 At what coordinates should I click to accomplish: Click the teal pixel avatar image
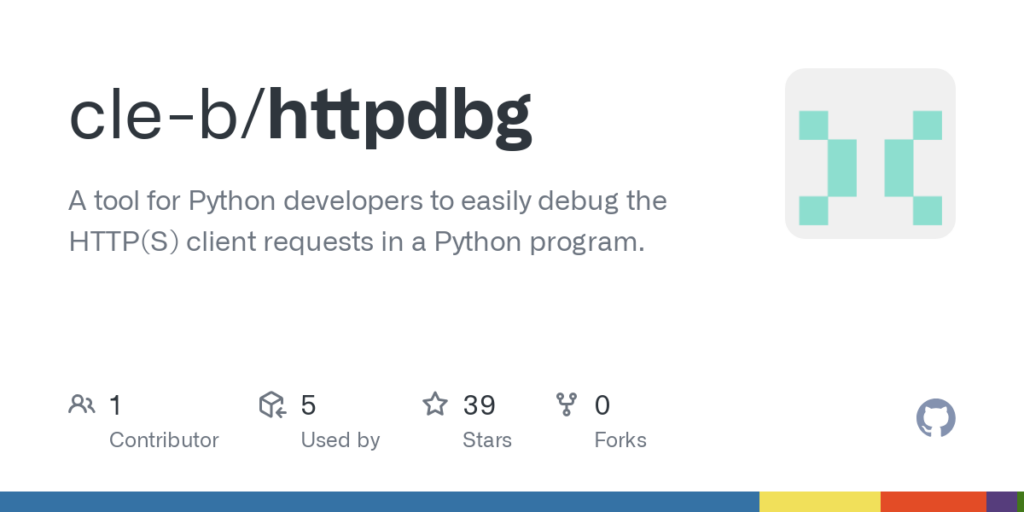tap(870, 153)
